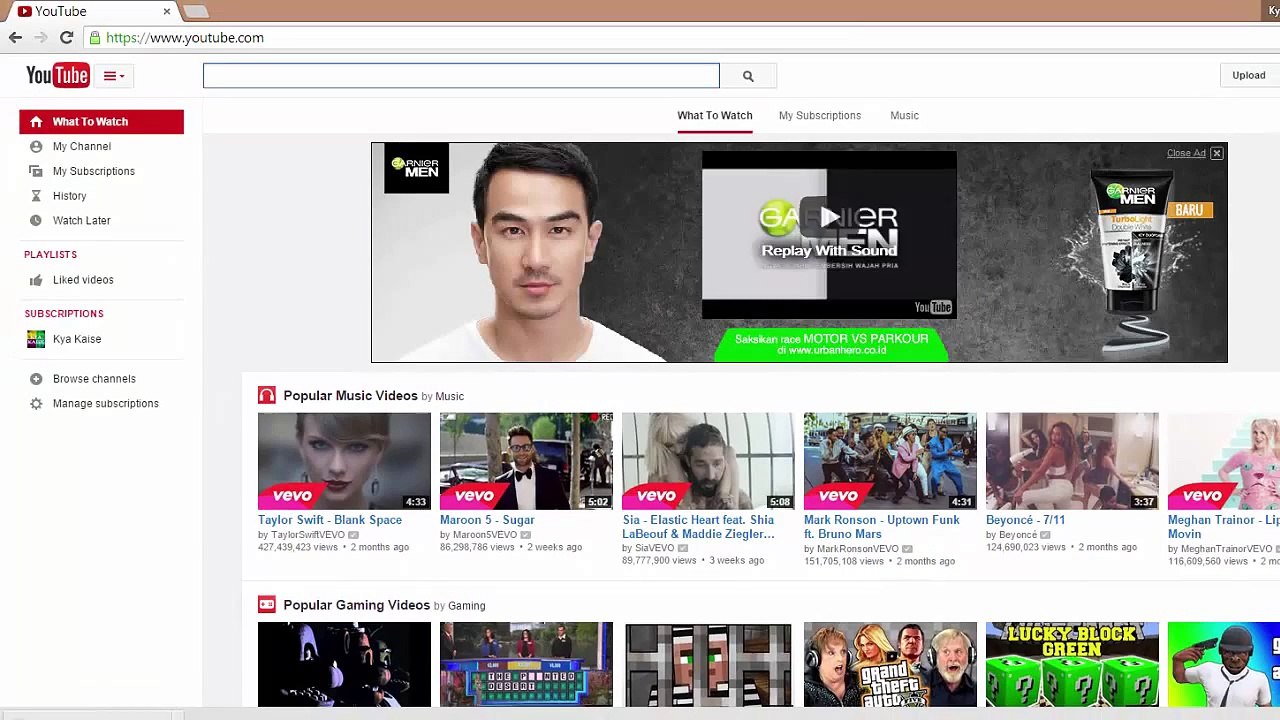This screenshot has height=720, width=1280.
Task: Play the Garnier Men ad video
Action: [829, 217]
